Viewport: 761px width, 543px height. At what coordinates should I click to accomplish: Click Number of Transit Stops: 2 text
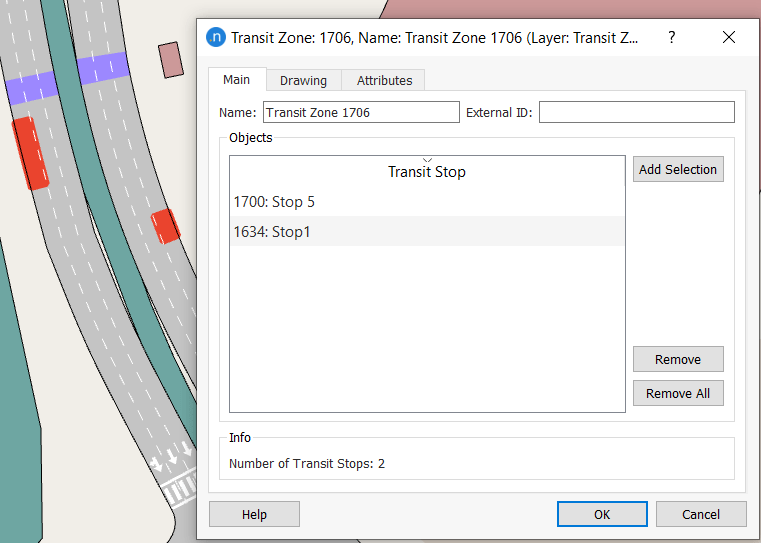tap(307, 464)
